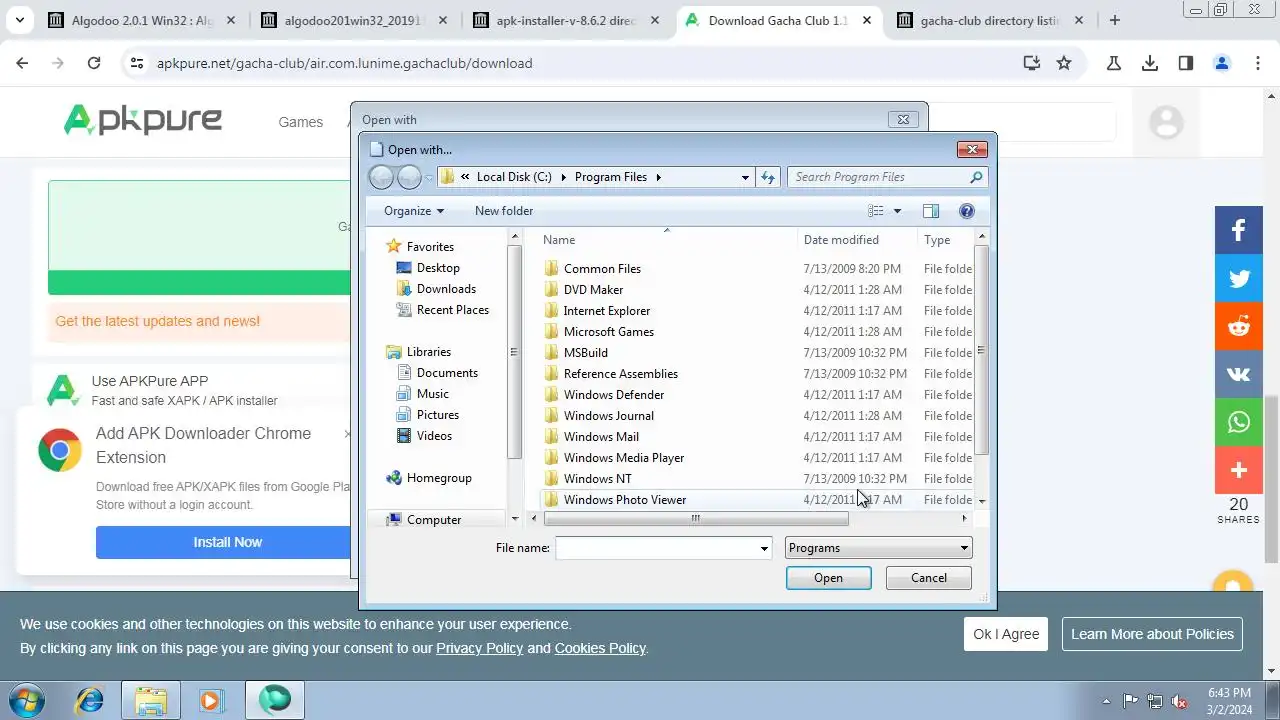
Task: Select the Windows Defender folder
Action: click(613, 395)
